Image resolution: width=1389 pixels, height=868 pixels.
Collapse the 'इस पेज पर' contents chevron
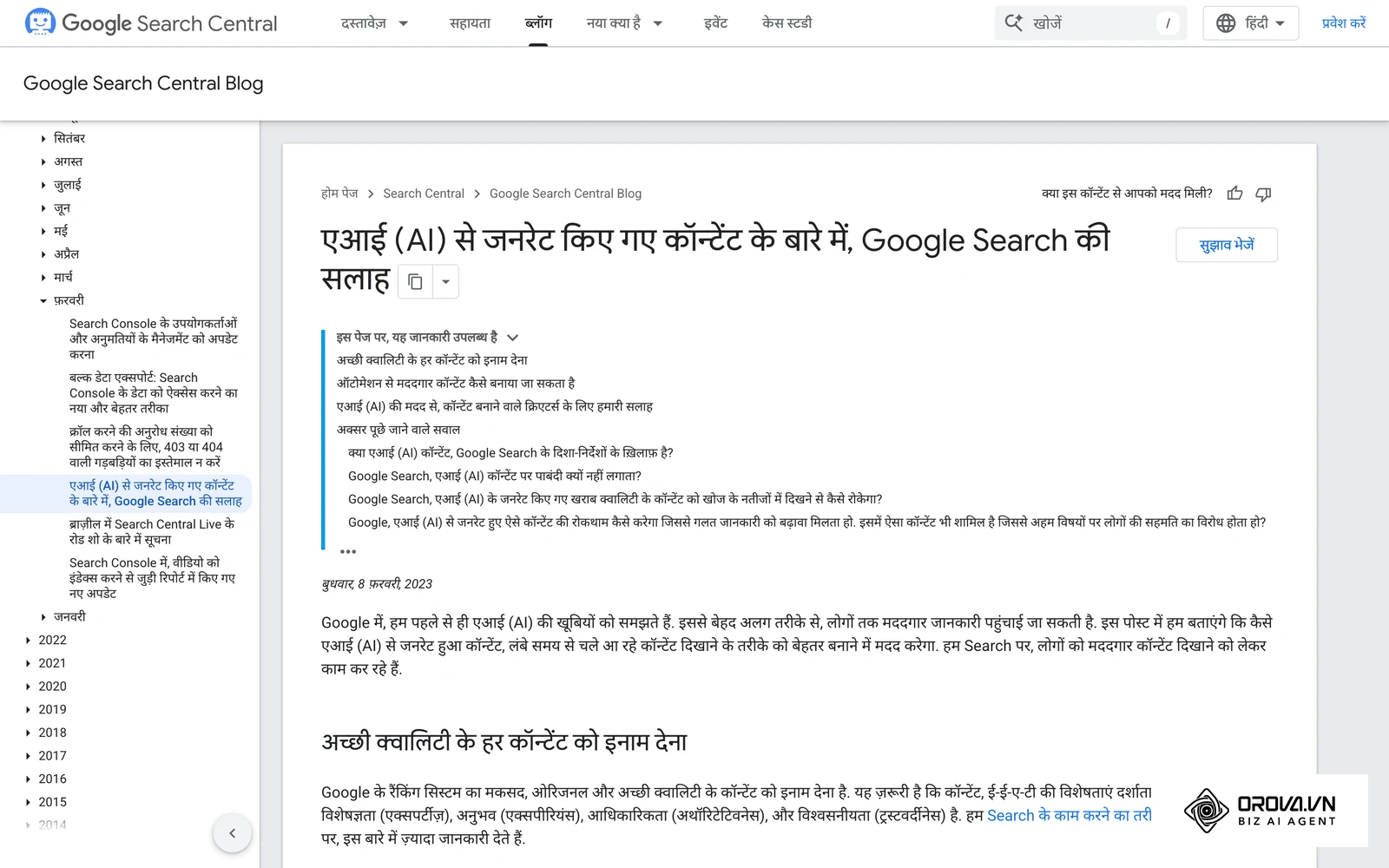(512, 338)
